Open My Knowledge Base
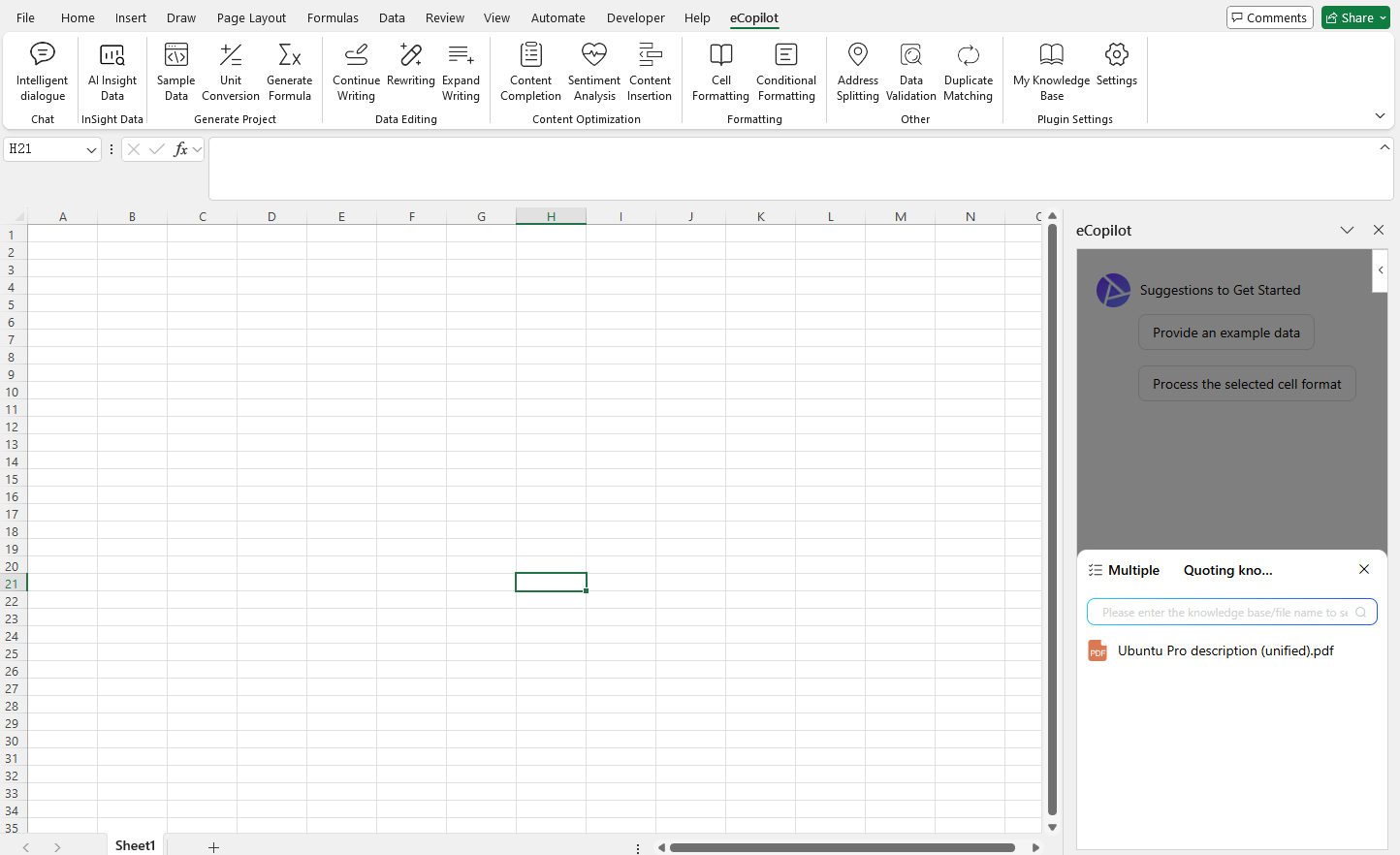 pos(1051,71)
